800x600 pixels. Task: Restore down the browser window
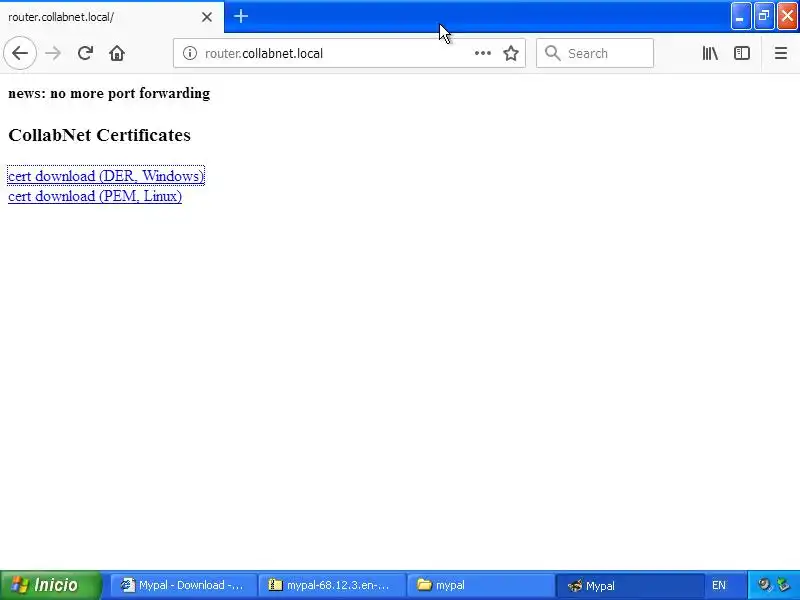click(764, 16)
